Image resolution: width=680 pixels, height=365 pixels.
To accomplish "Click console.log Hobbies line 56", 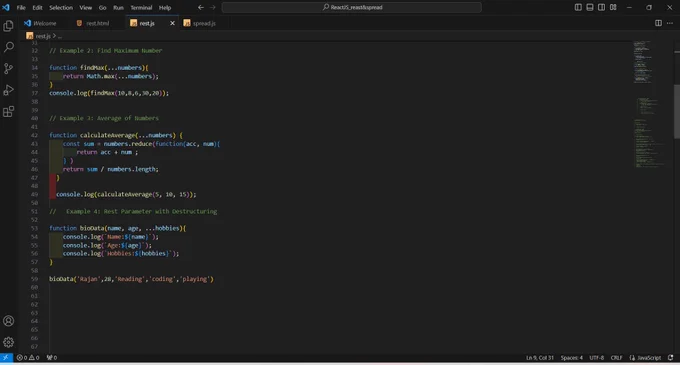I will coord(121,254).
